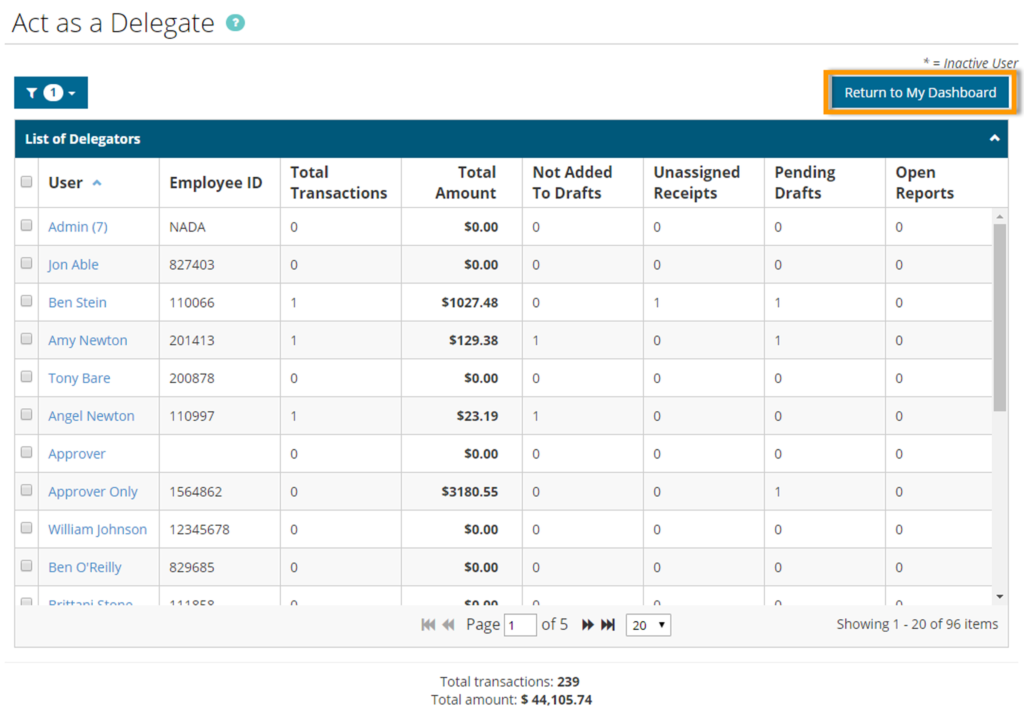Select the header checkbox to choose all delegators
This screenshot has width=1024, height=713.
pyautogui.click(x=27, y=180)
